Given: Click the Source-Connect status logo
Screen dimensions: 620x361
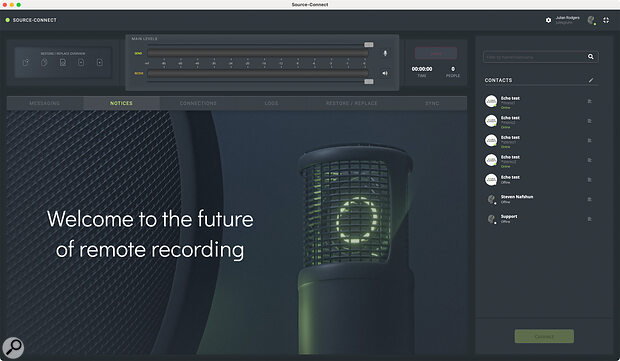Looking at the screenshot, I should [31, 20].
